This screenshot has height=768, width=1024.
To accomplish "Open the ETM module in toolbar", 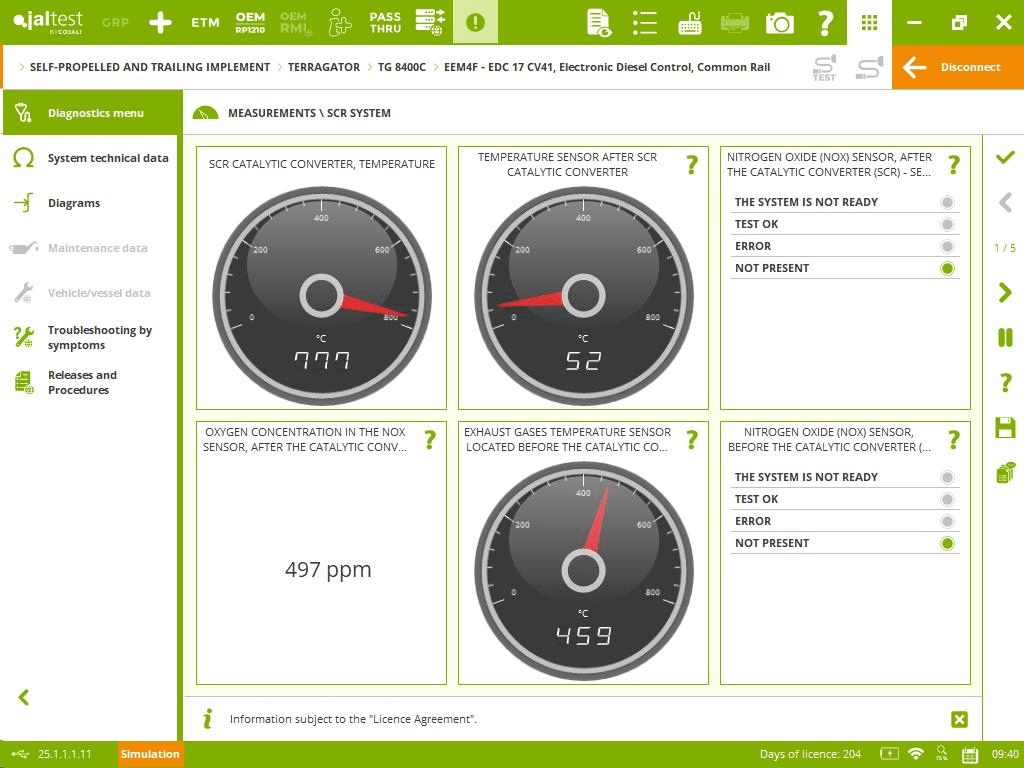I will [x=205, y=22].
